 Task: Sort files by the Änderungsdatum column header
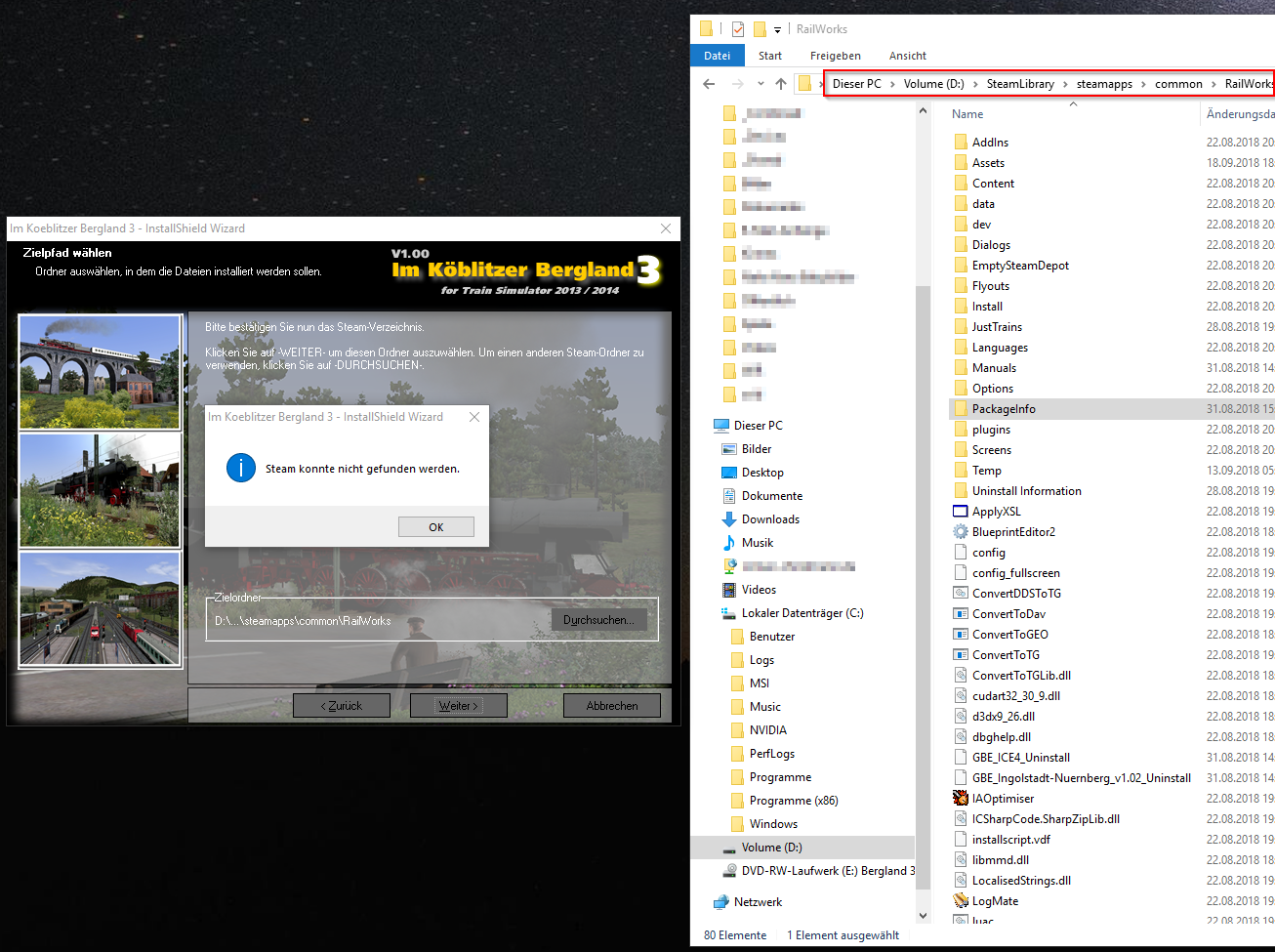pos(1240,114)
